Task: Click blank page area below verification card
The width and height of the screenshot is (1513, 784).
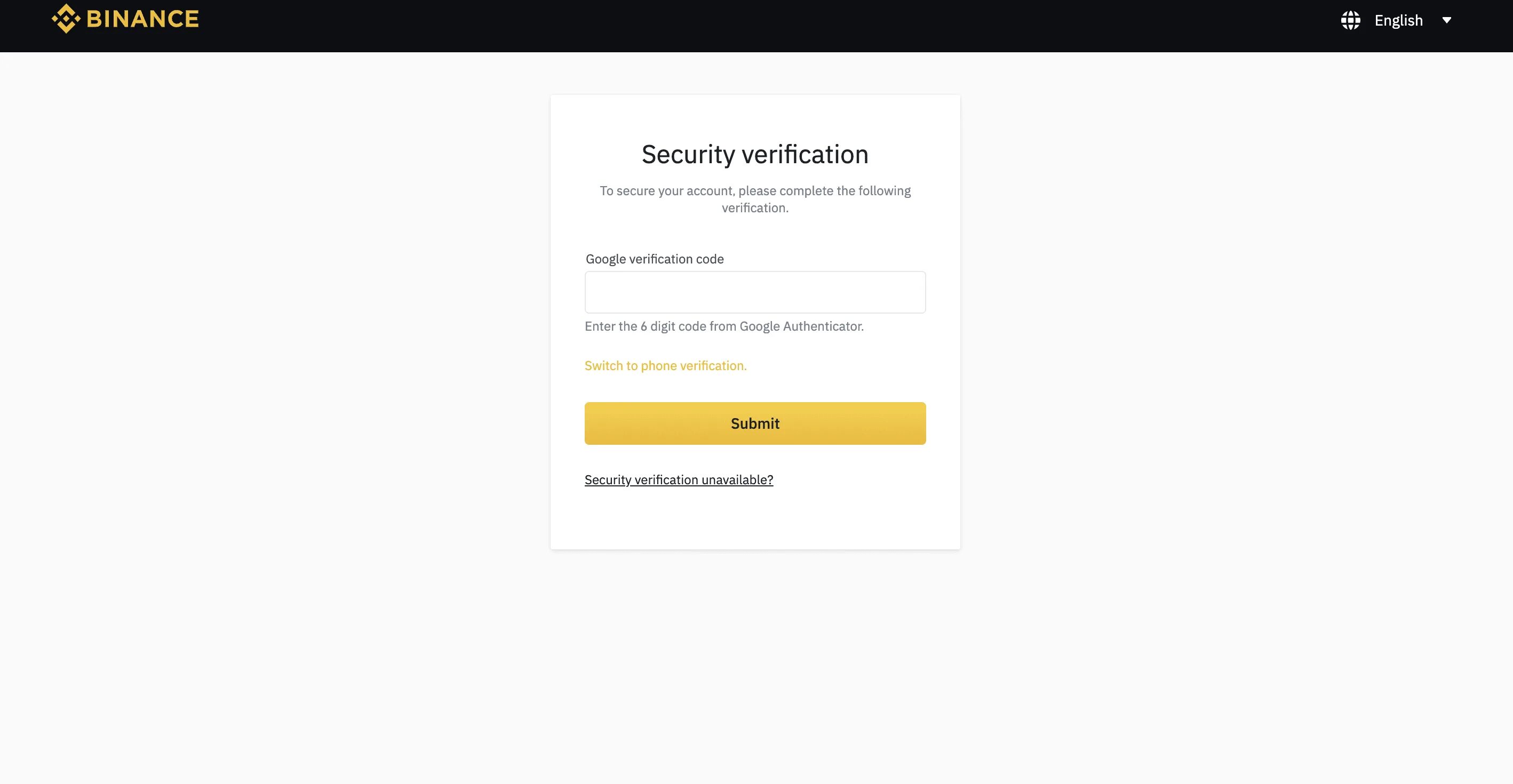Action: click(x=755, y=663)
